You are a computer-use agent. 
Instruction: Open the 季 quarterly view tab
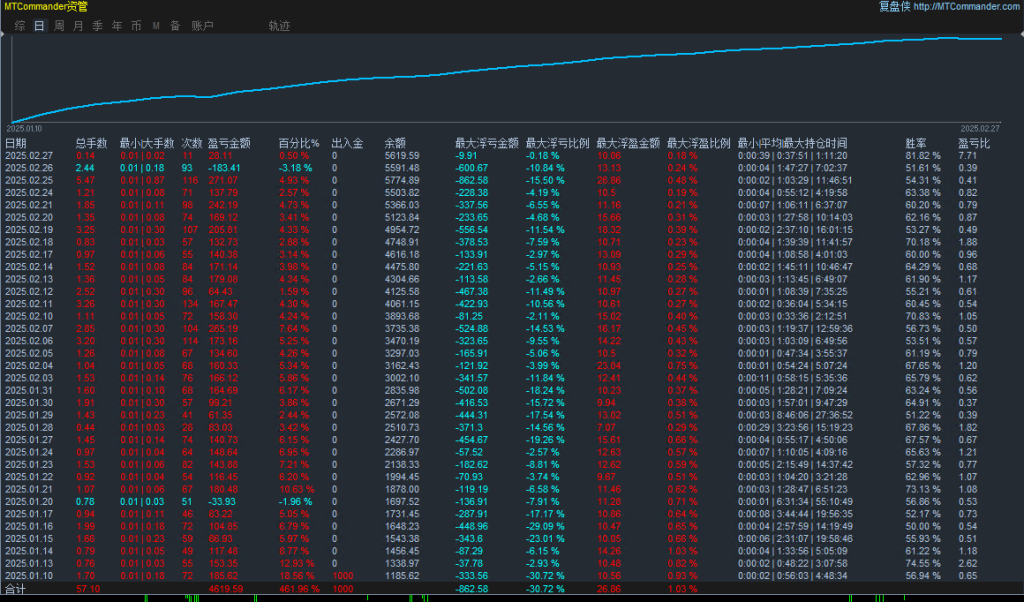97,25
